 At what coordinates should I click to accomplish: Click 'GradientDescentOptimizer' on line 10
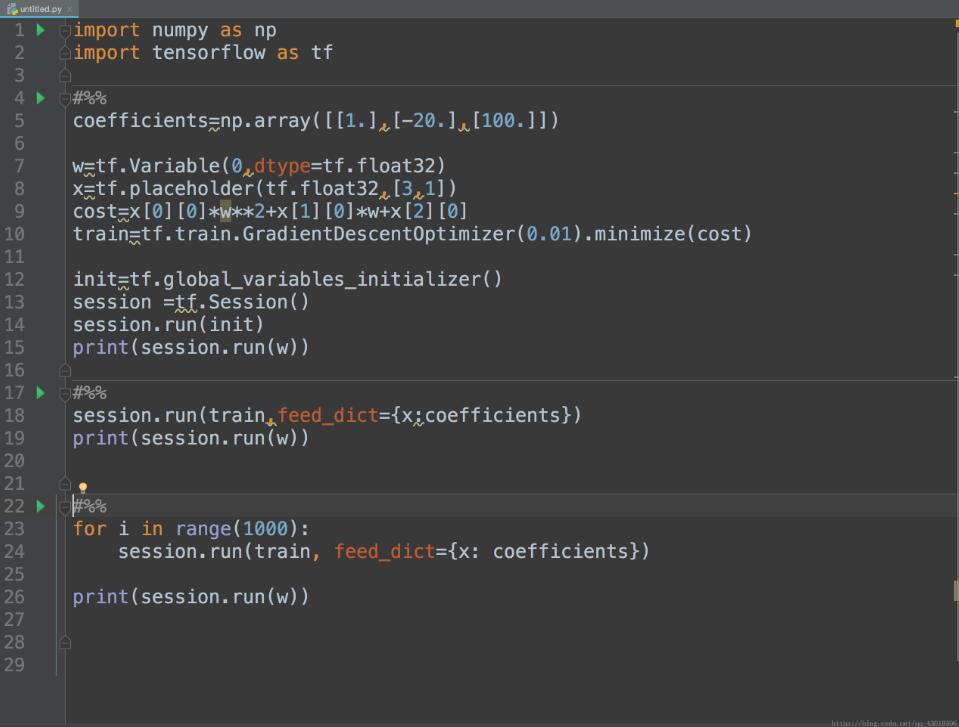(x=379, y=234)
